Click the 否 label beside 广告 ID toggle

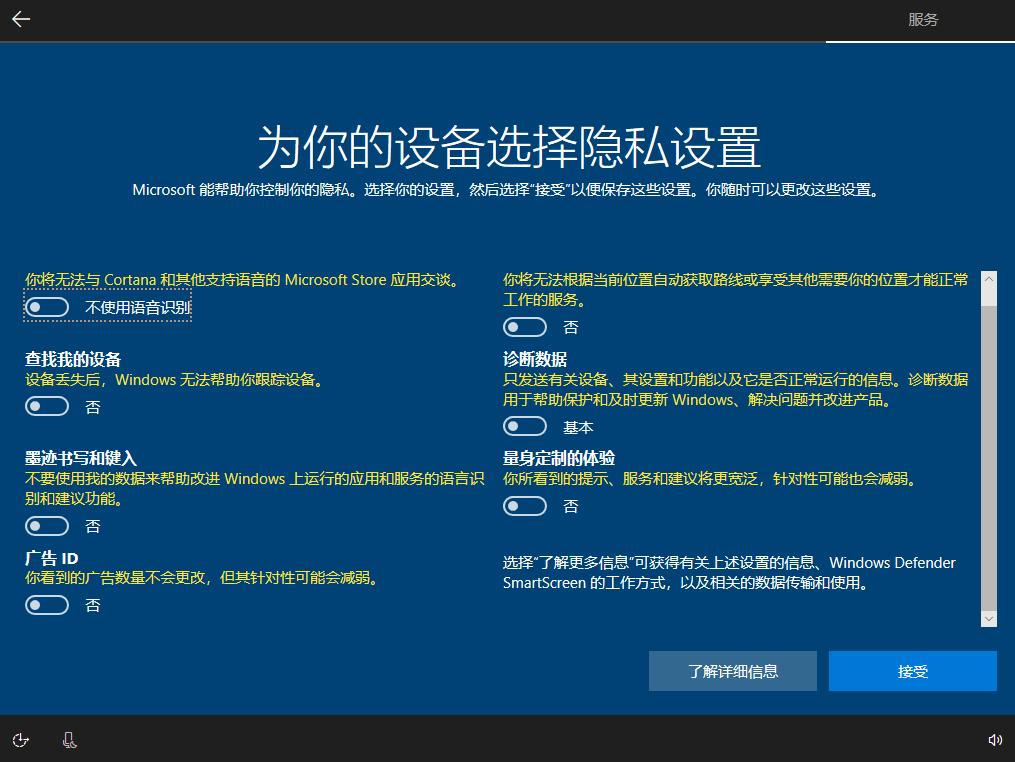92,605
